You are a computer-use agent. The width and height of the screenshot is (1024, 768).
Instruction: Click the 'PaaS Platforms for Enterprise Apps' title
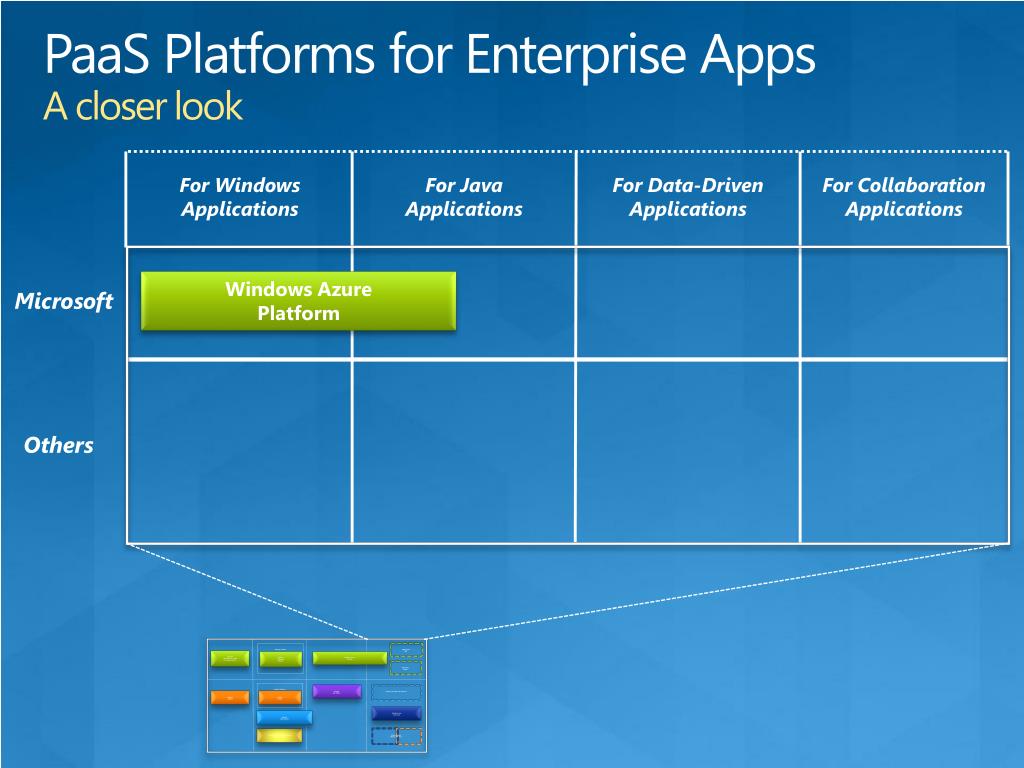coord(430,54)
